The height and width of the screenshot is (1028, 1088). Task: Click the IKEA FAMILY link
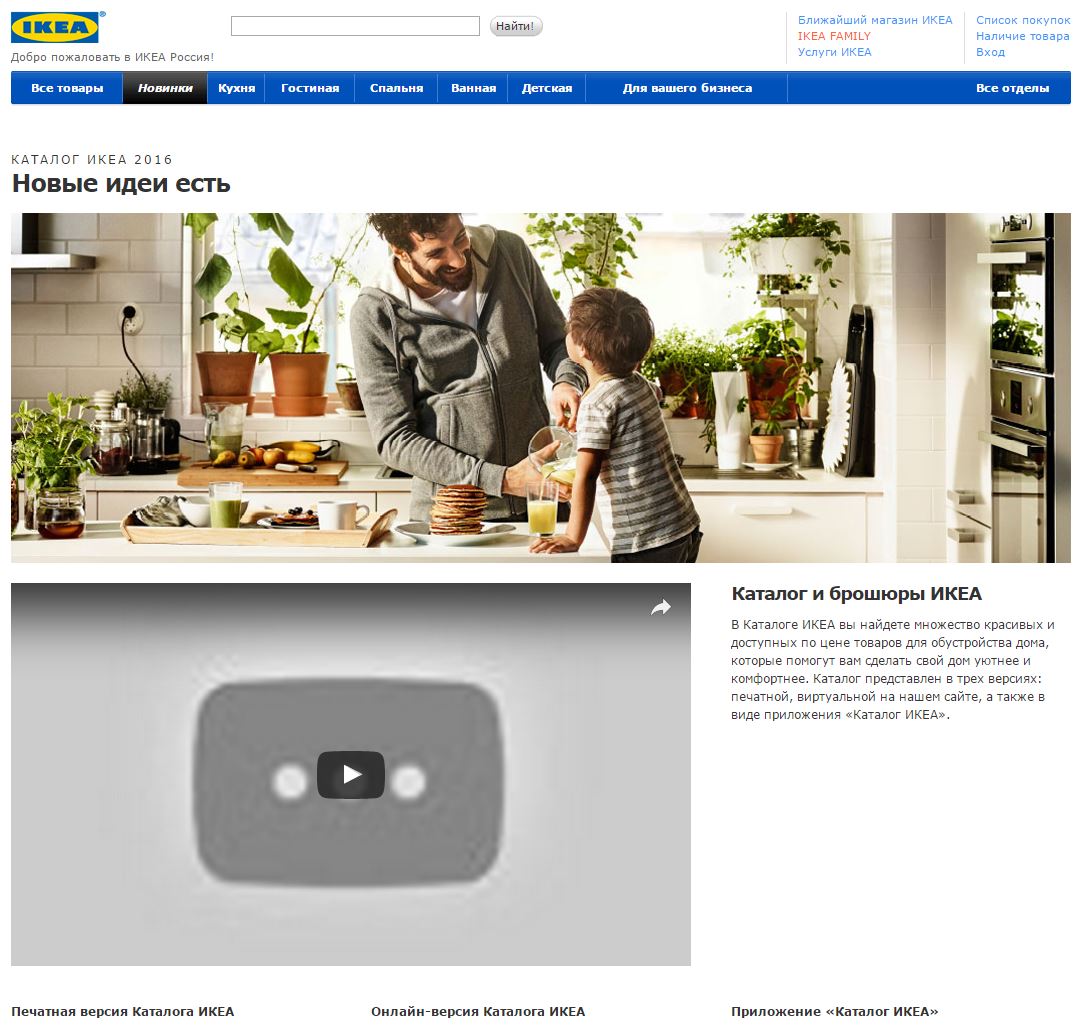[834, 36]
